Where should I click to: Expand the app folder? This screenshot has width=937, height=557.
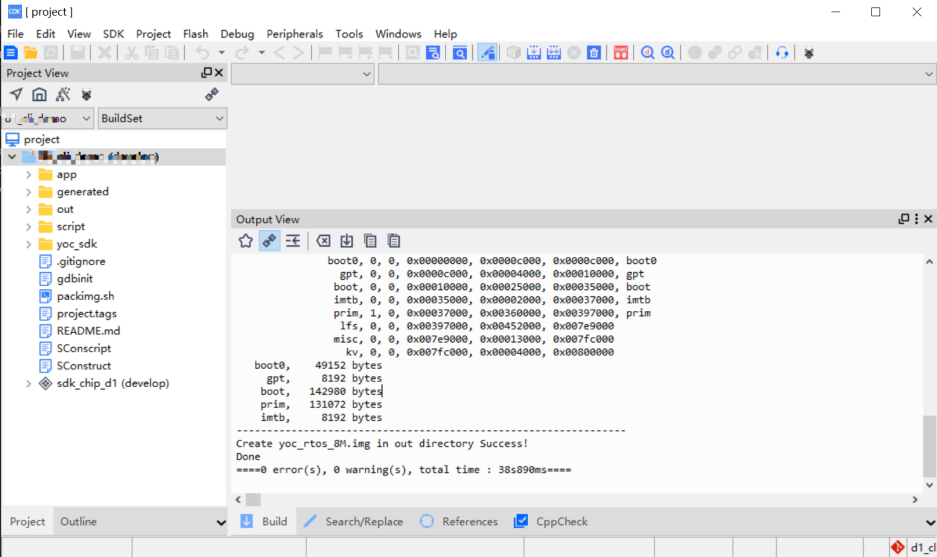(x=28, y=175)
